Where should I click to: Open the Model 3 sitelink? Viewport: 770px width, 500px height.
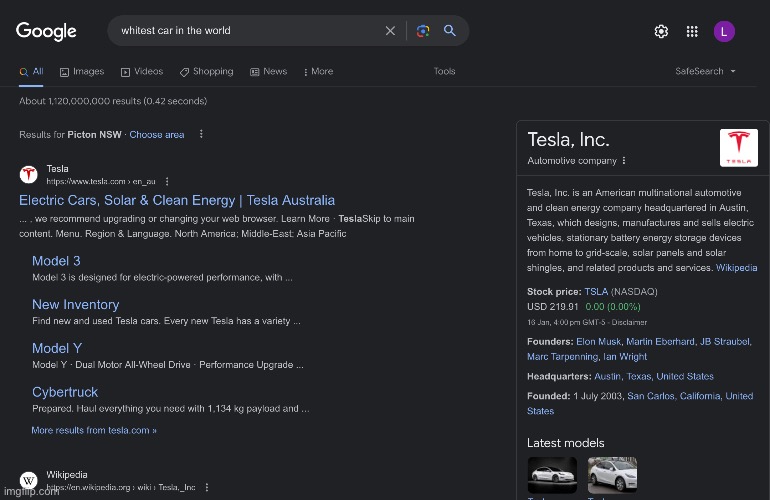click(x=56, y=261)
